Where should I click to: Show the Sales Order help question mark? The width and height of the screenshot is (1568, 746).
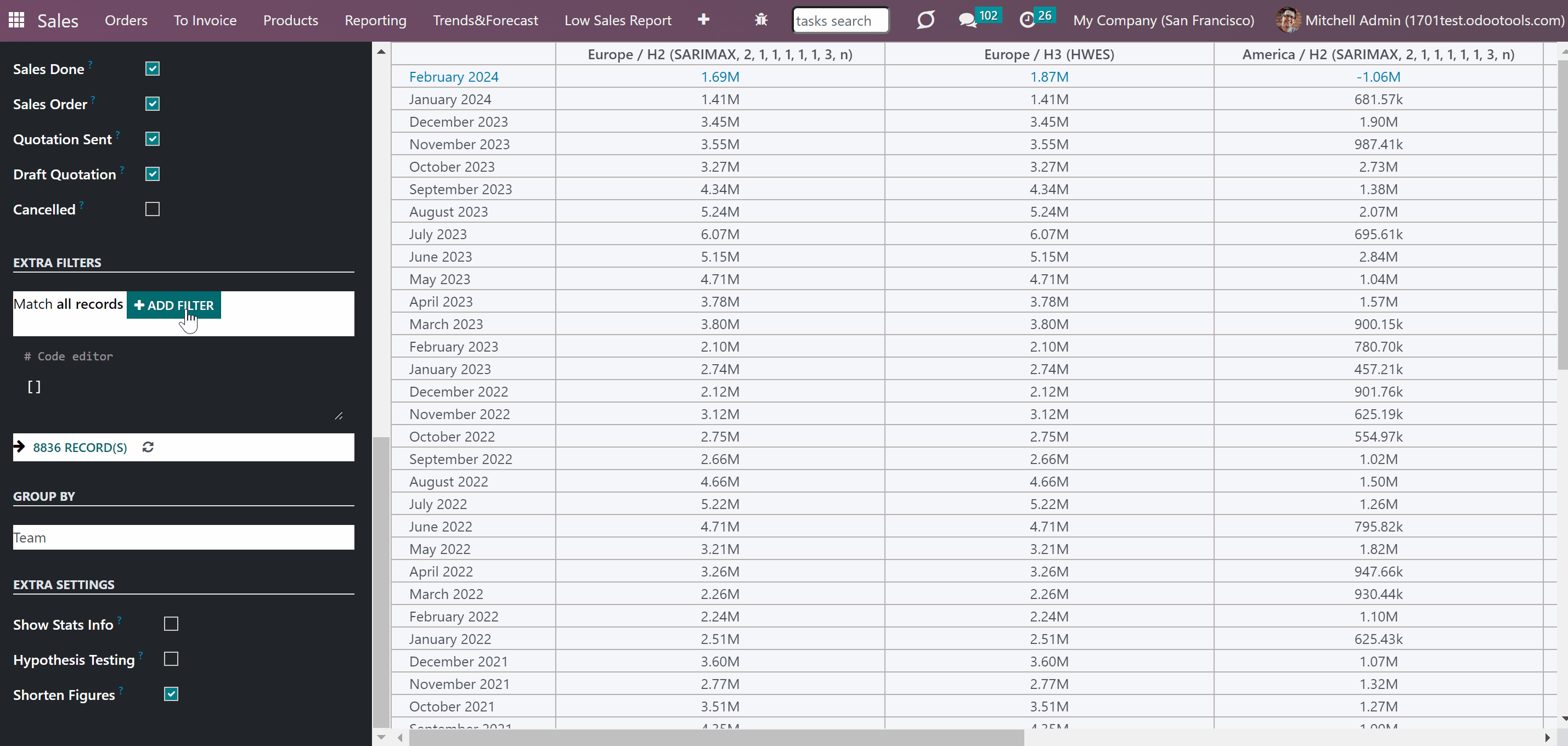93,99
